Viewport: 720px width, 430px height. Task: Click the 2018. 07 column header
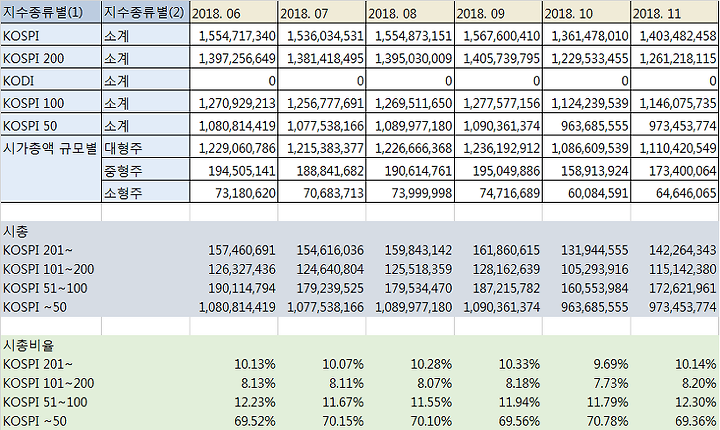(x=322, y=12)
